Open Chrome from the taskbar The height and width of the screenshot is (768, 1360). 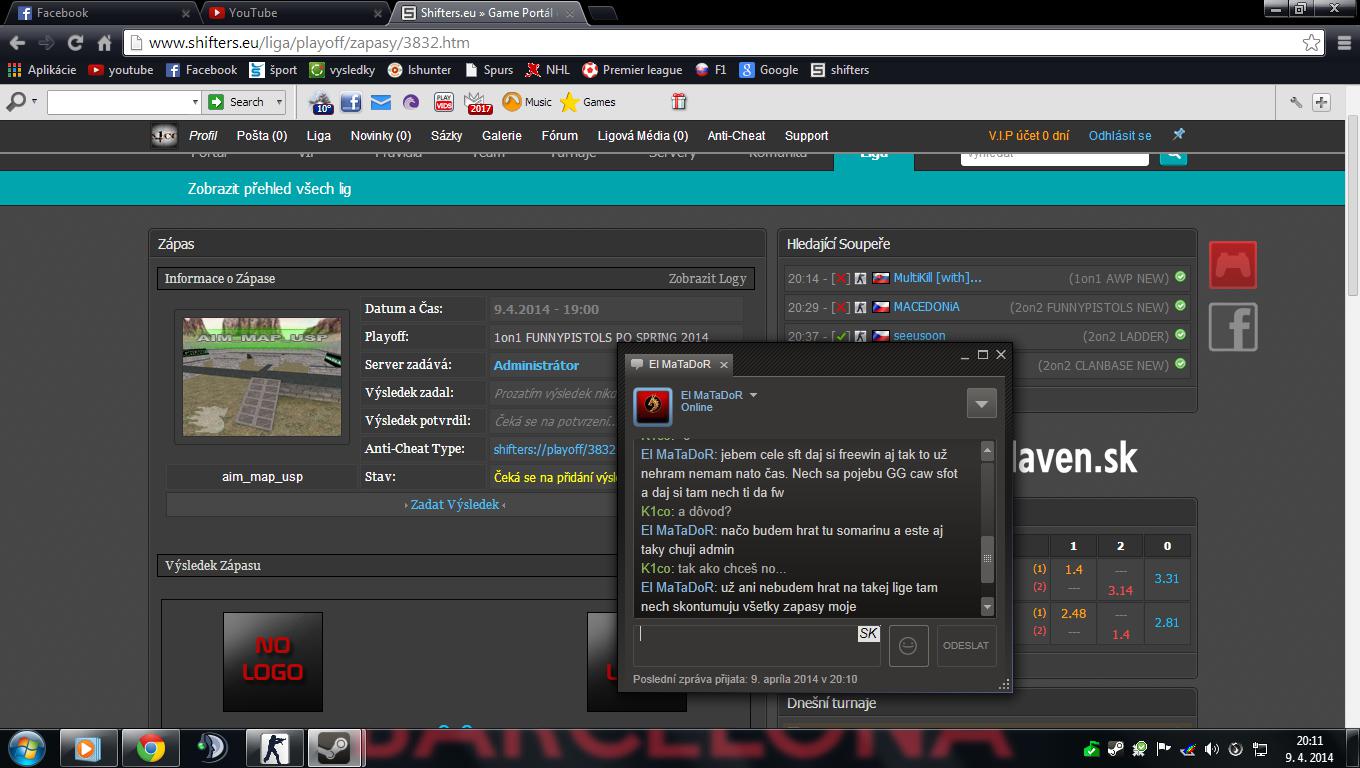click(151, 748)
